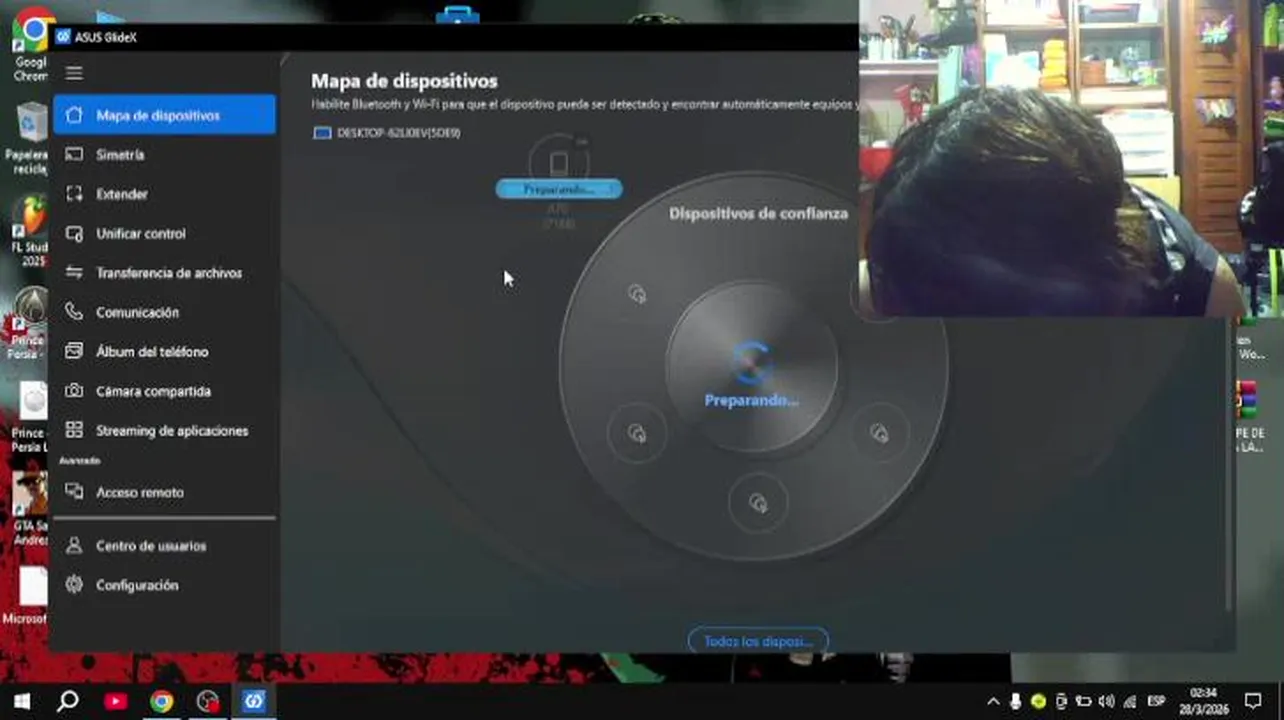Viewport: 1284px width, 720px height.
Task: Click the lower-left add slot on trusted devices dial
Action: tap(637, 433)
